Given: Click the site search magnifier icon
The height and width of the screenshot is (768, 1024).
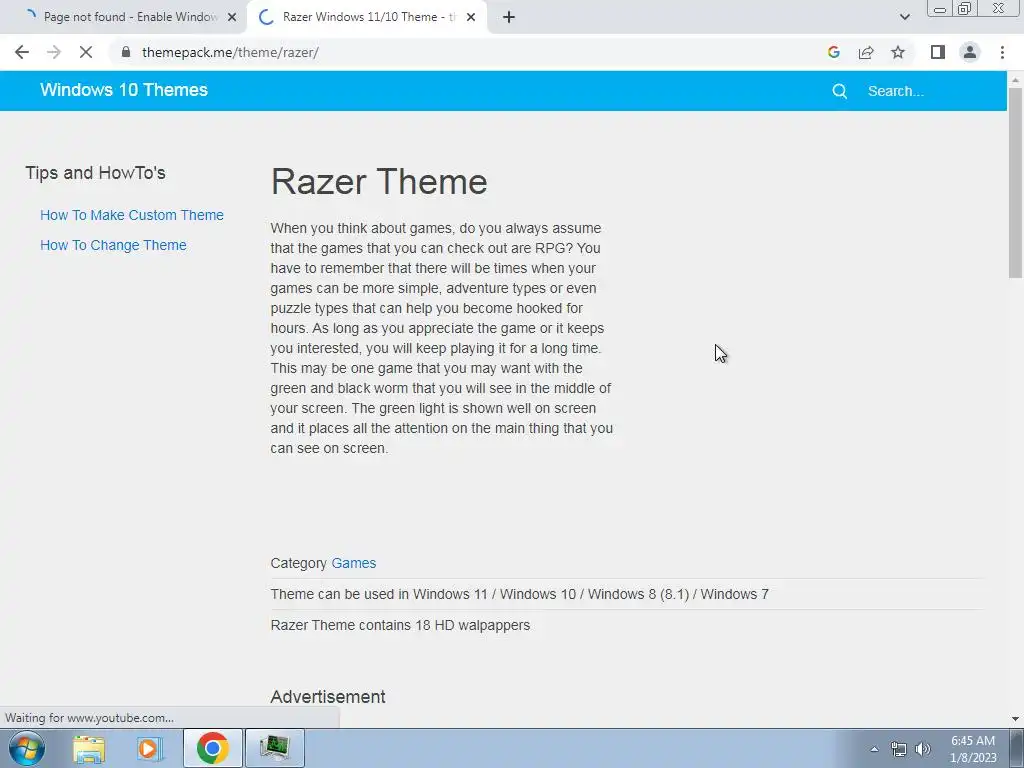Looking at the screenshot, I should point(840,91).
